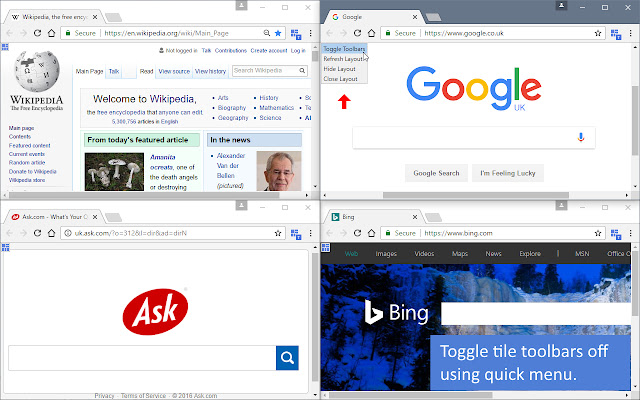Click the Wikipedia window's in-page tile menu icon

tap(5, 47)
